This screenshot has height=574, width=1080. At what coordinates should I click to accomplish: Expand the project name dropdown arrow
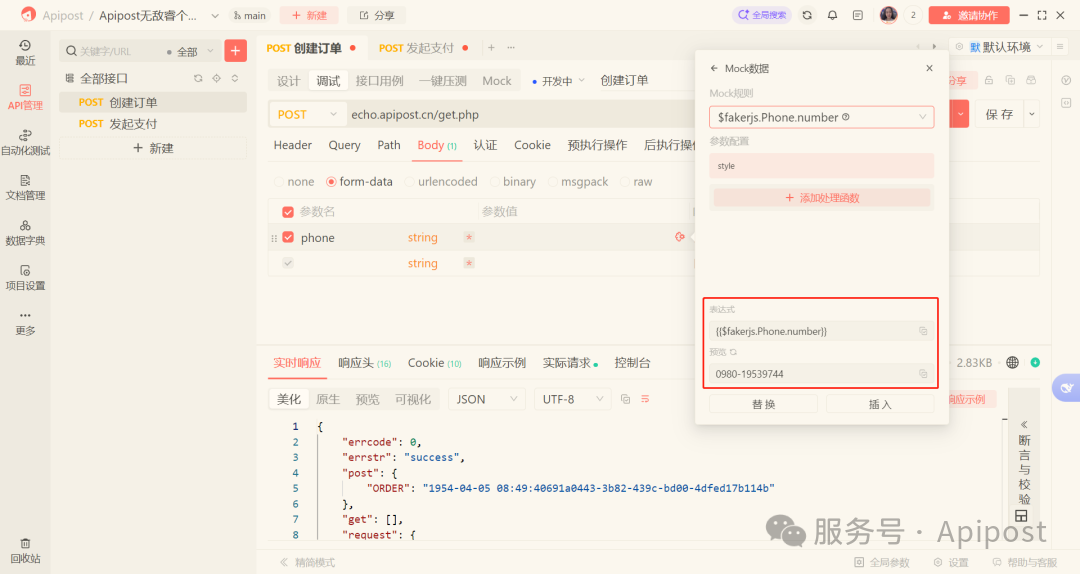pyautogui.click(x=215, y=16)
